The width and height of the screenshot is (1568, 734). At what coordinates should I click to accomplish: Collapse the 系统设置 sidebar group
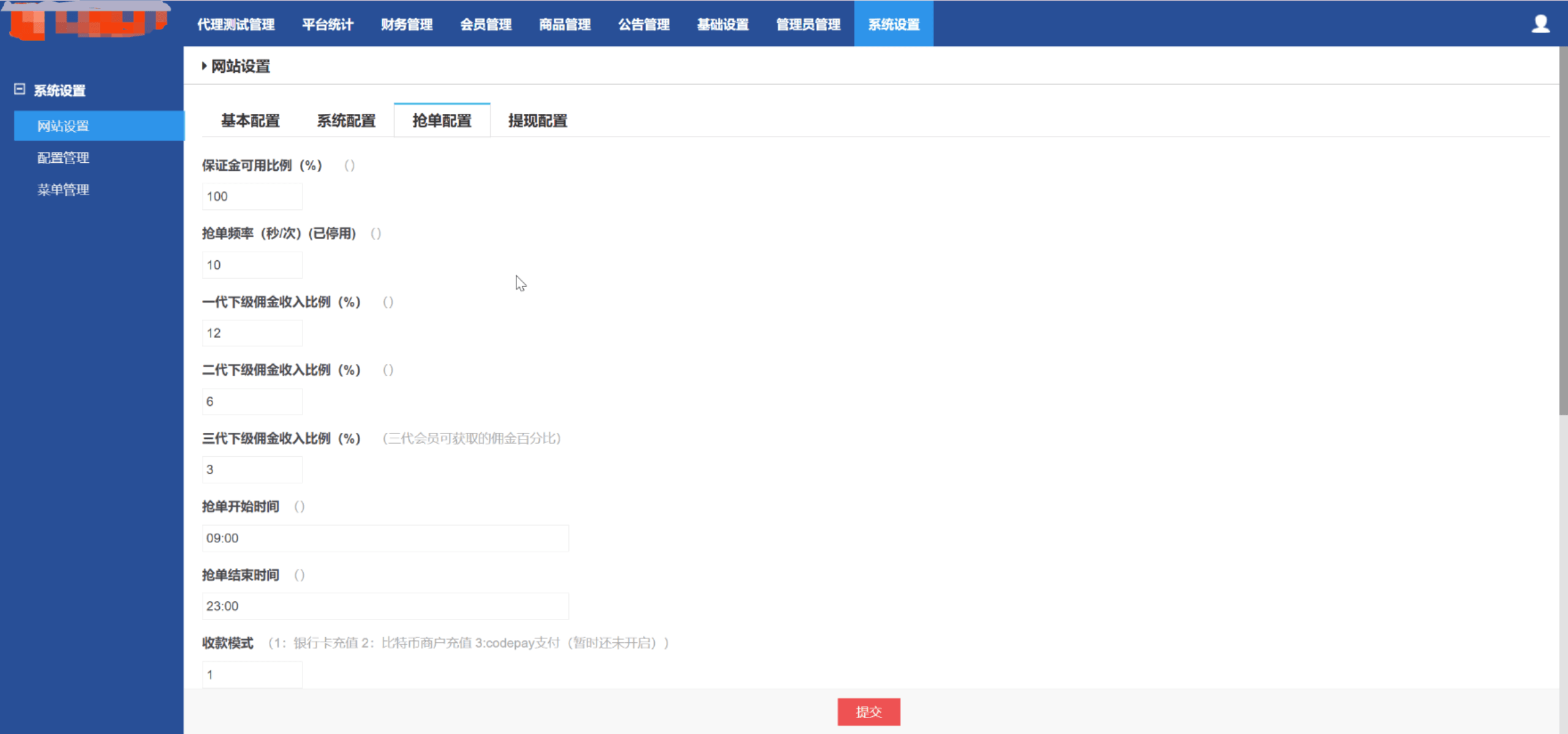(x=20, y=89)
